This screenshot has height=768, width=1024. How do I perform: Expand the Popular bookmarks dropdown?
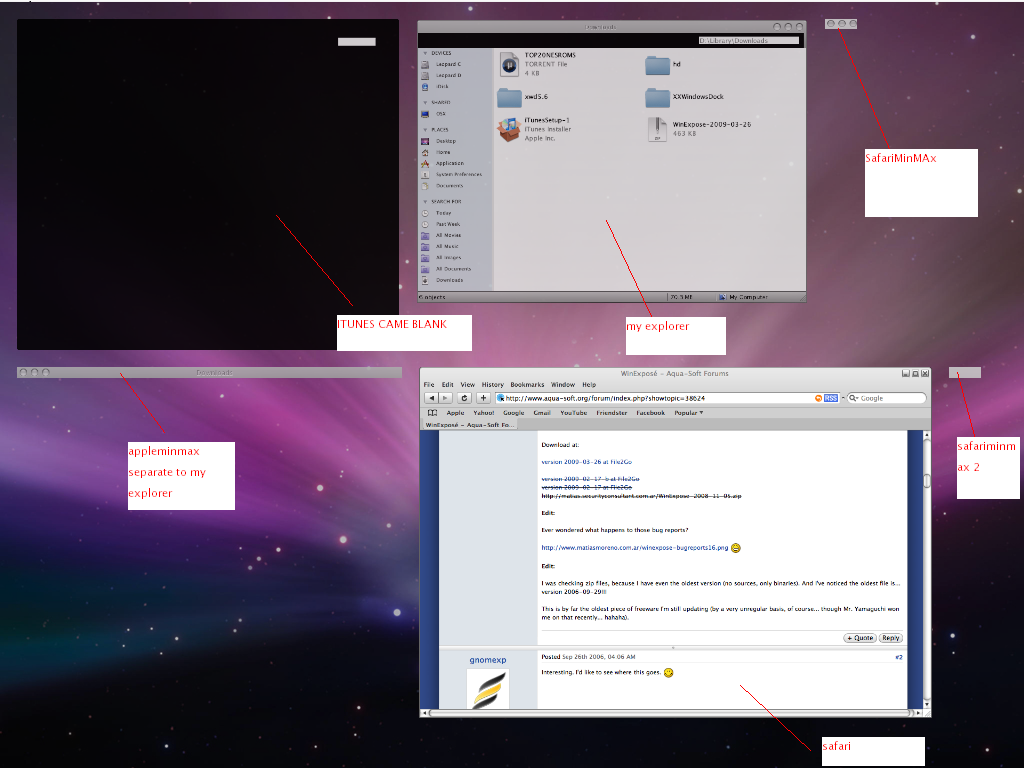688,412
